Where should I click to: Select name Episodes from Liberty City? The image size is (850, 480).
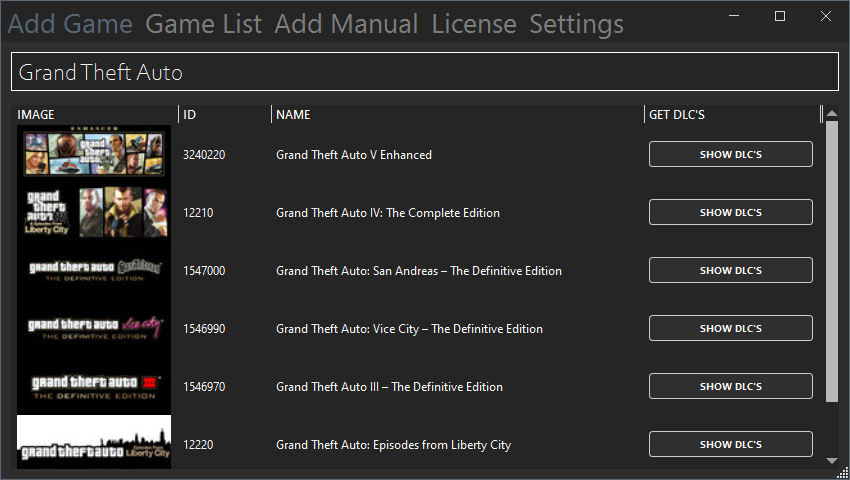[394, 445]
